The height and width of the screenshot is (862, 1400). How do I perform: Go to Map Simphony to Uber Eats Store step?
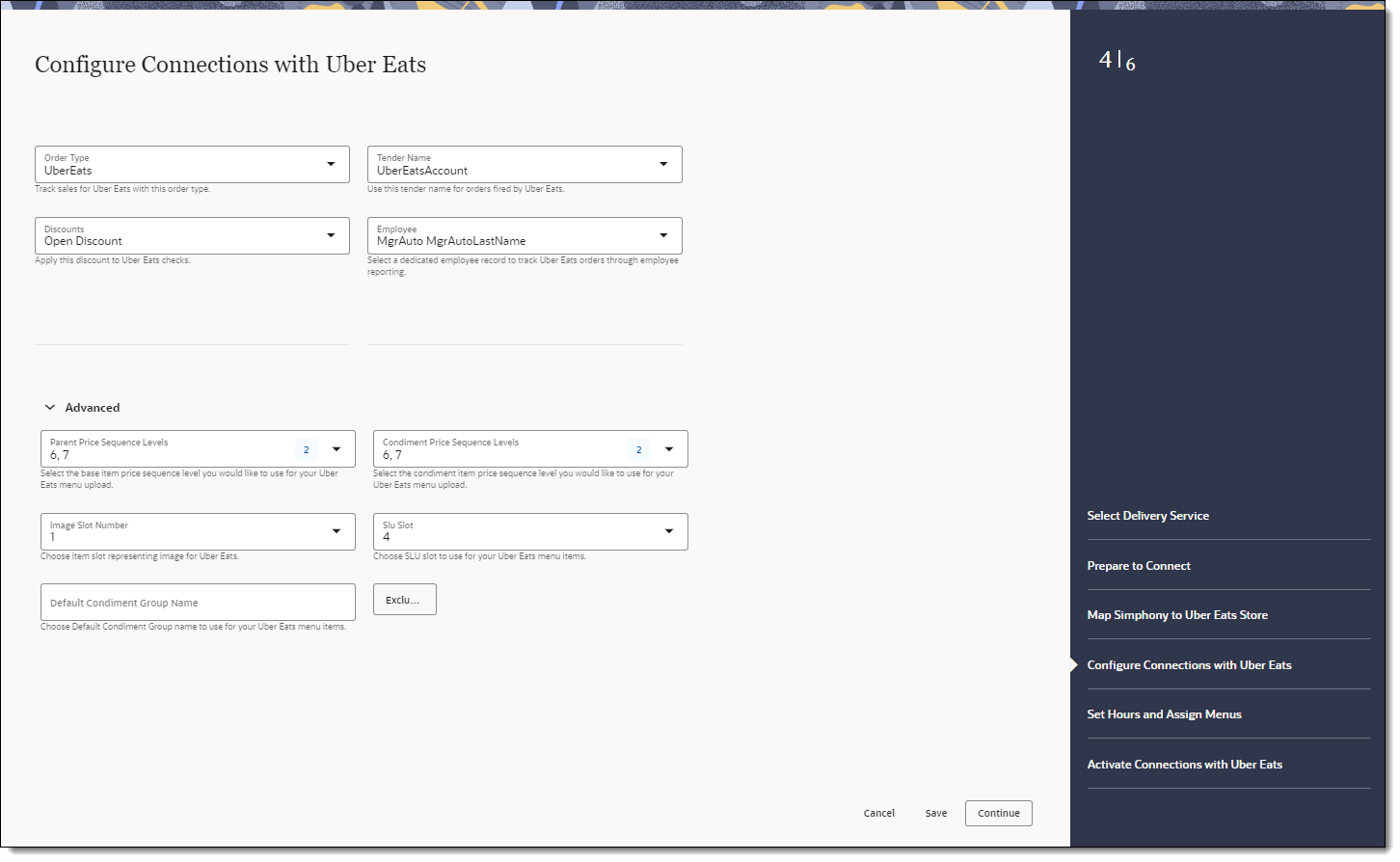(x=1177, y=615)
